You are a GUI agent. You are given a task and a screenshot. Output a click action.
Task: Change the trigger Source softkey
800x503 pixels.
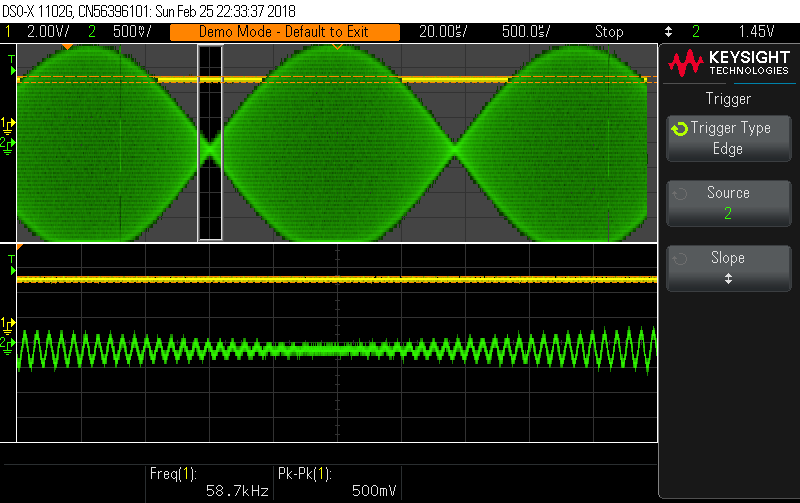tap(729, 203)
